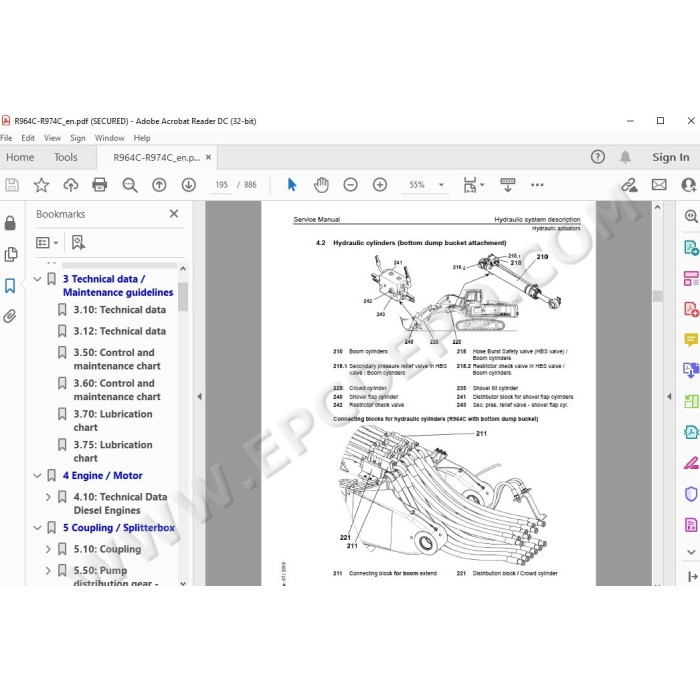The height and width of the screenshot is (700, 700).
Task: Switch to the Home tab
Action: tap(20, 157)
